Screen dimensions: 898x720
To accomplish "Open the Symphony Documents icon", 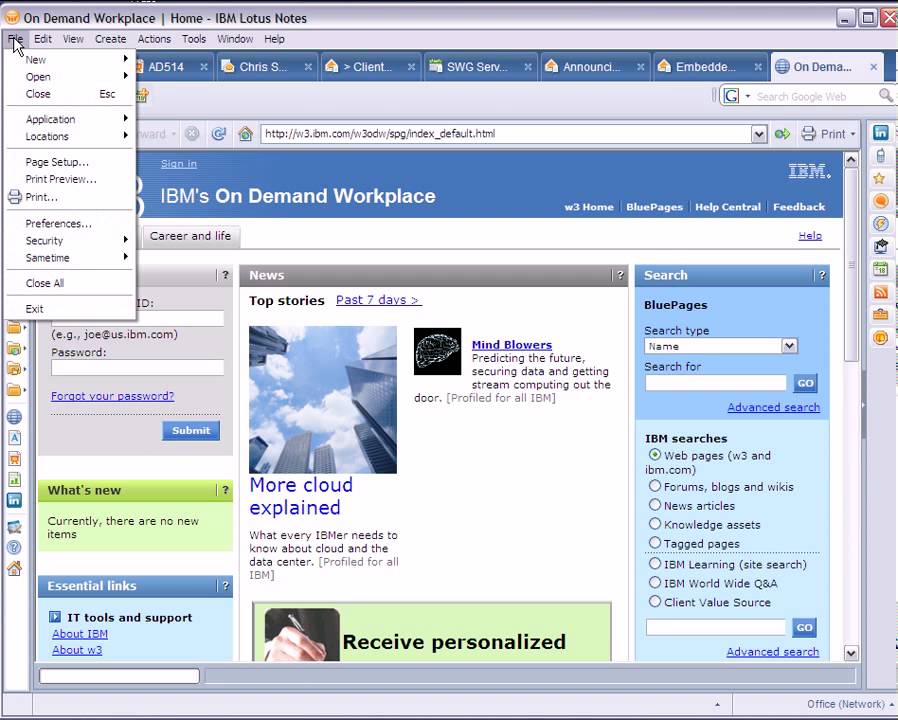I will coord(14,438).
